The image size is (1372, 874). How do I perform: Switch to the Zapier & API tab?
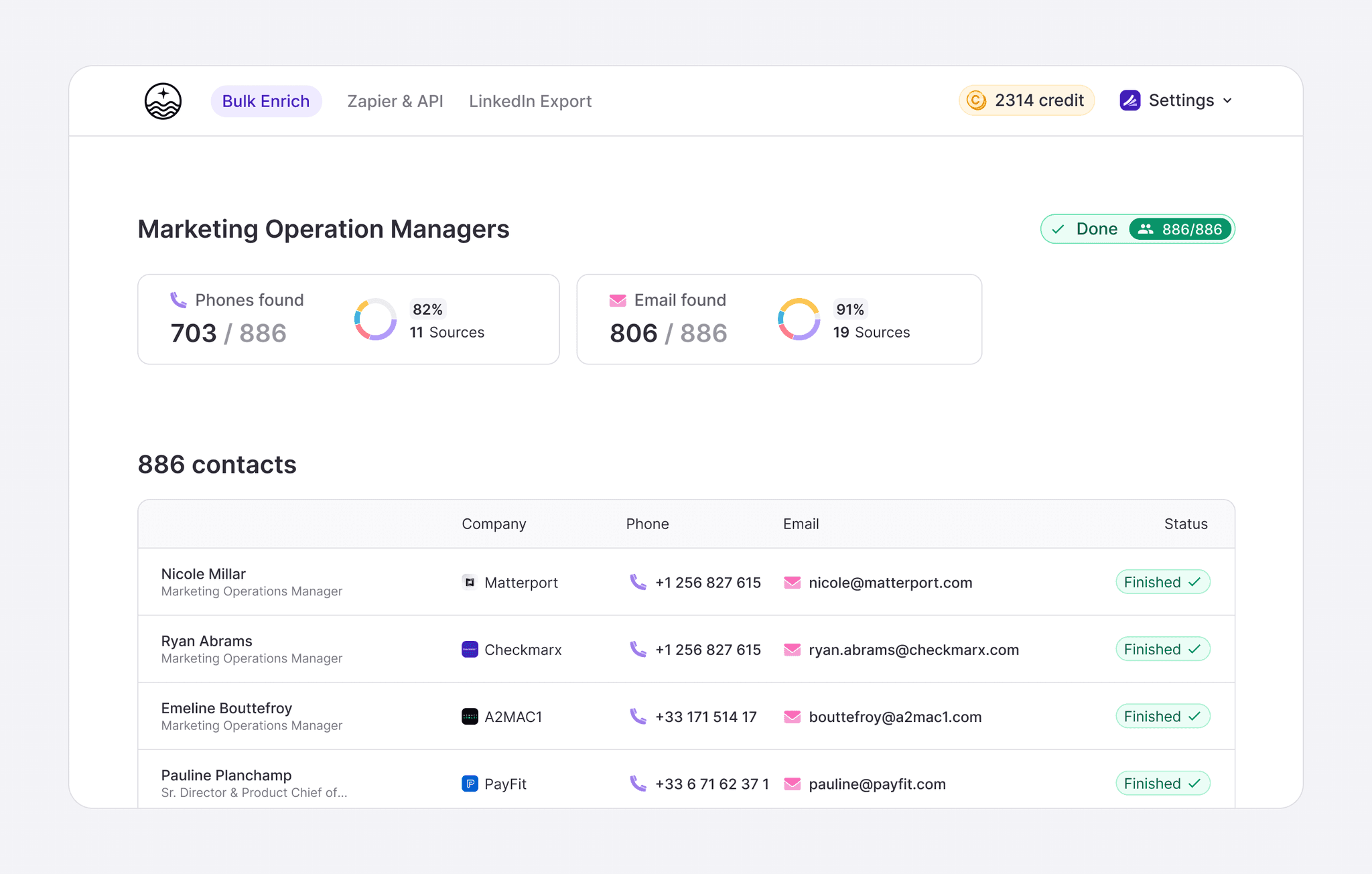(395, 101)
